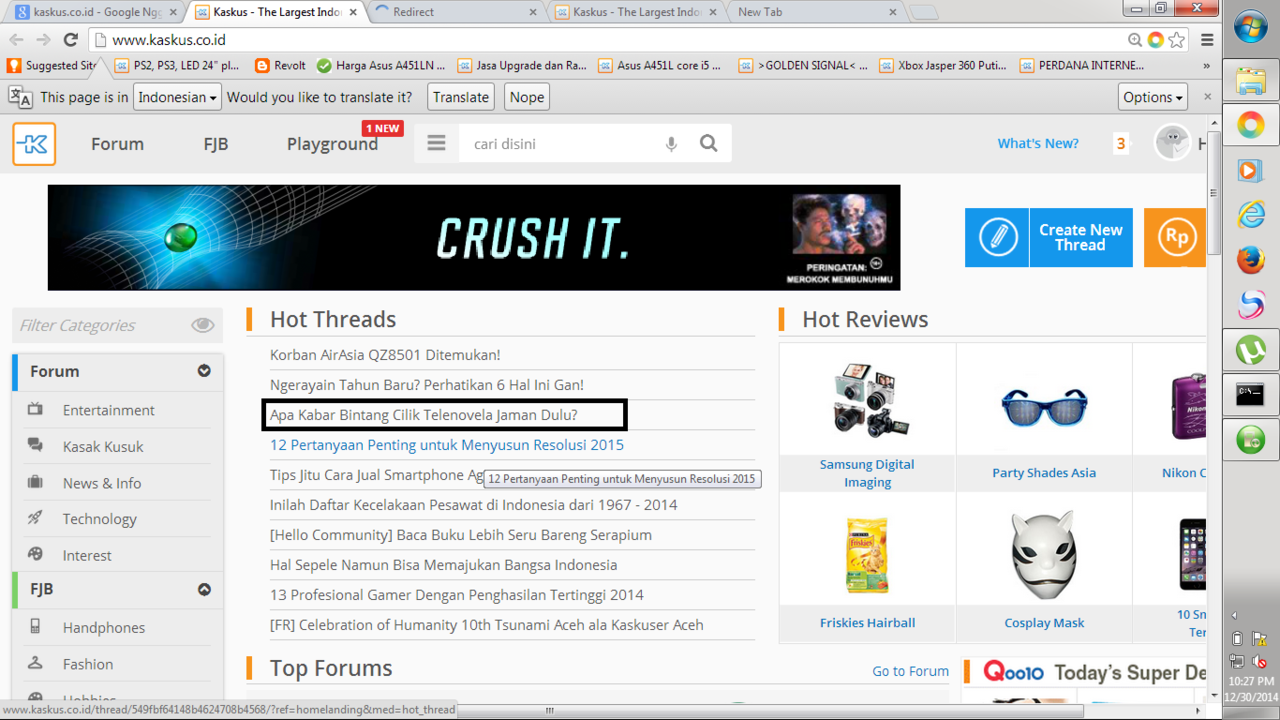This screenshot has width=1280, height=720.
Task: Open the translate Options dropdown
Action: point(1153,97)
